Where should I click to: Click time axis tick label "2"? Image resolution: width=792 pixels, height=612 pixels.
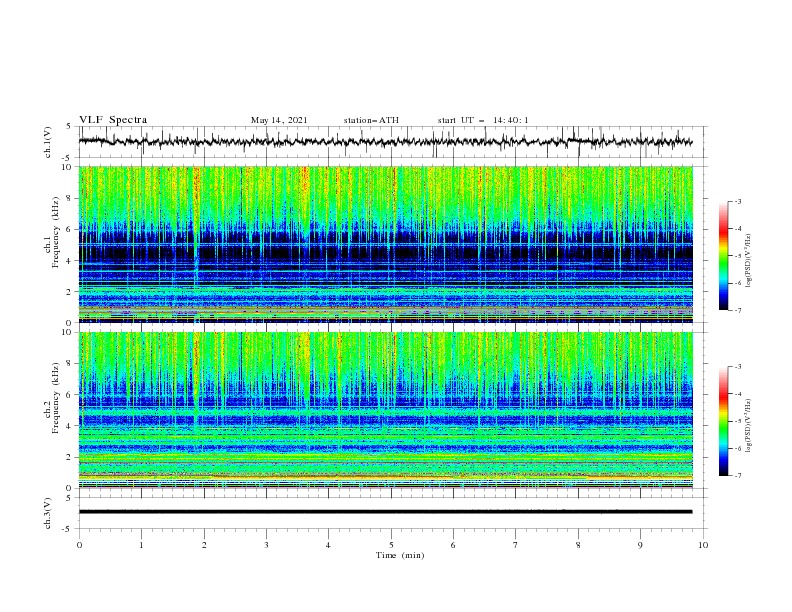point(204,545)
